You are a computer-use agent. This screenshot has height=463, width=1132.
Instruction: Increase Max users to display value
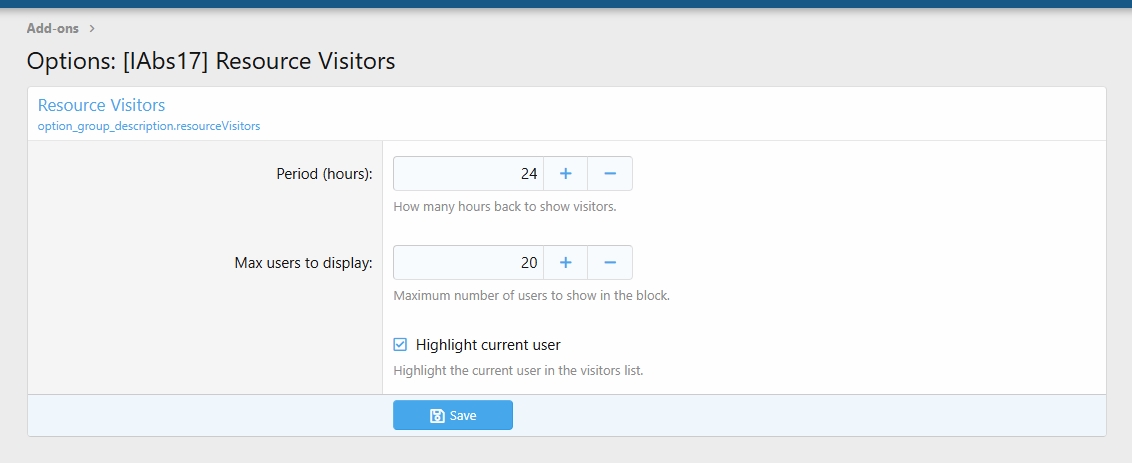pyautogui.click(x=565, y=262)
